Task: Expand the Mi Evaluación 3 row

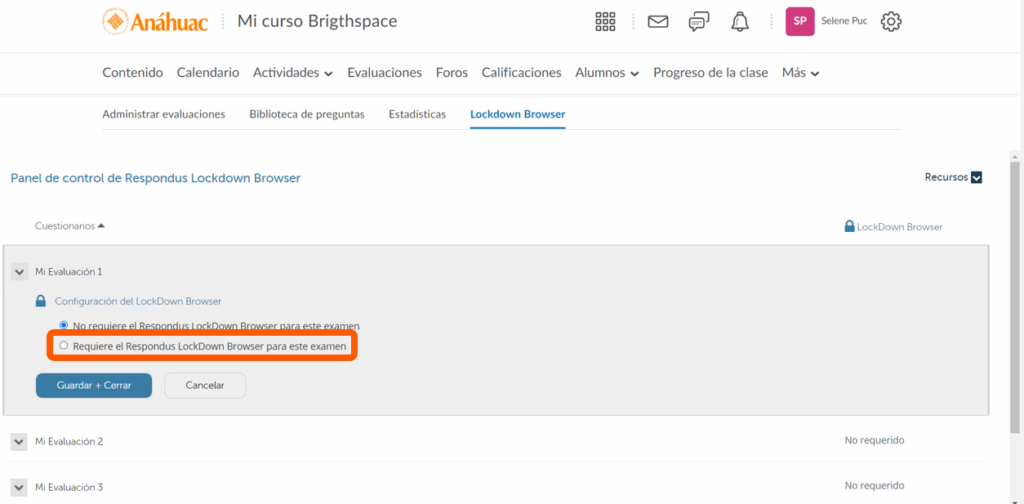Action: coord(19,487)
